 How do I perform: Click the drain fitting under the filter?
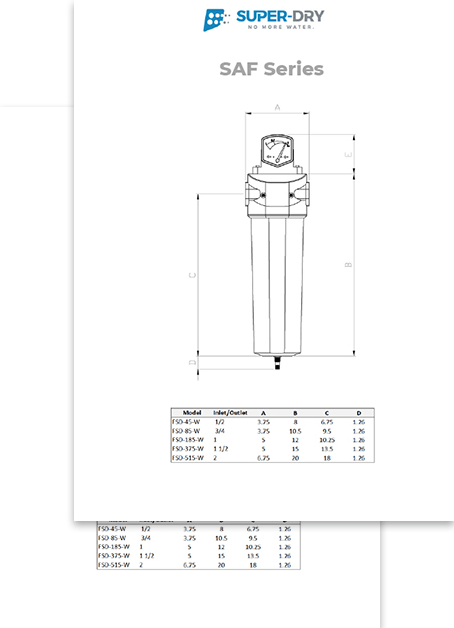[x=277, y=363]
